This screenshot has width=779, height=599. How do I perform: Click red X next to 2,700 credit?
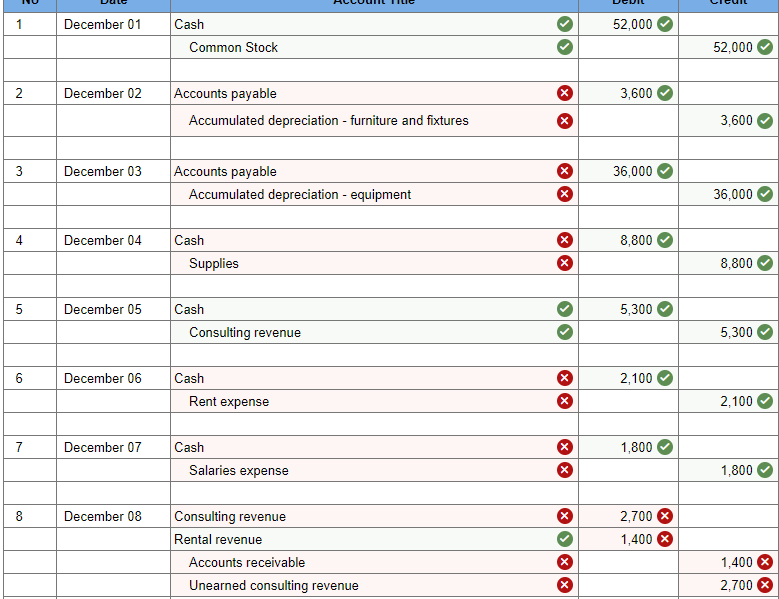pos(765,585)
